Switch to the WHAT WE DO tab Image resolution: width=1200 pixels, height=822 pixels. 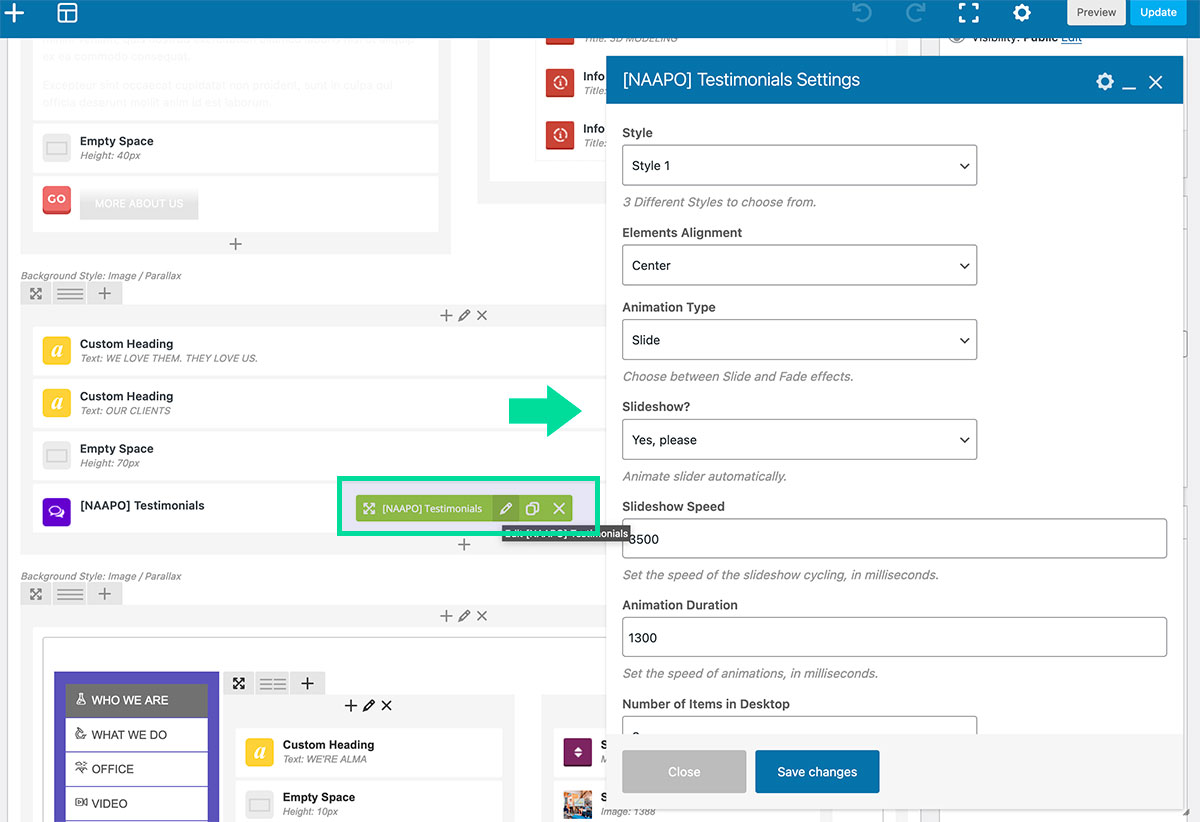click(136, 735)
